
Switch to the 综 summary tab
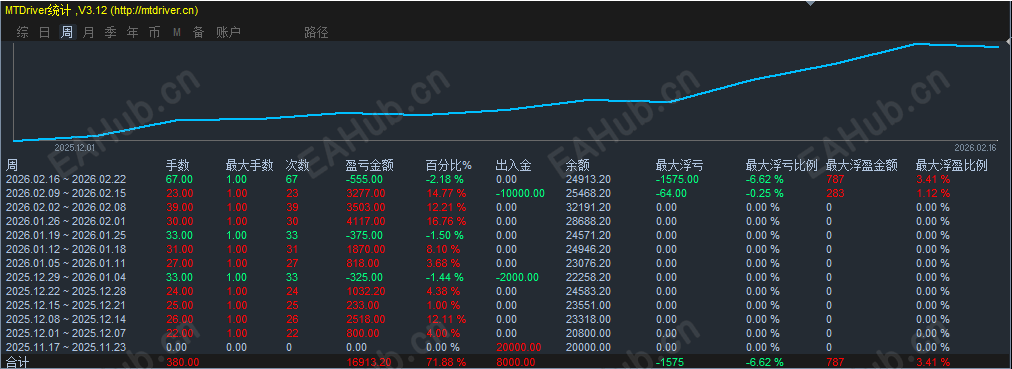coord(23,32)
